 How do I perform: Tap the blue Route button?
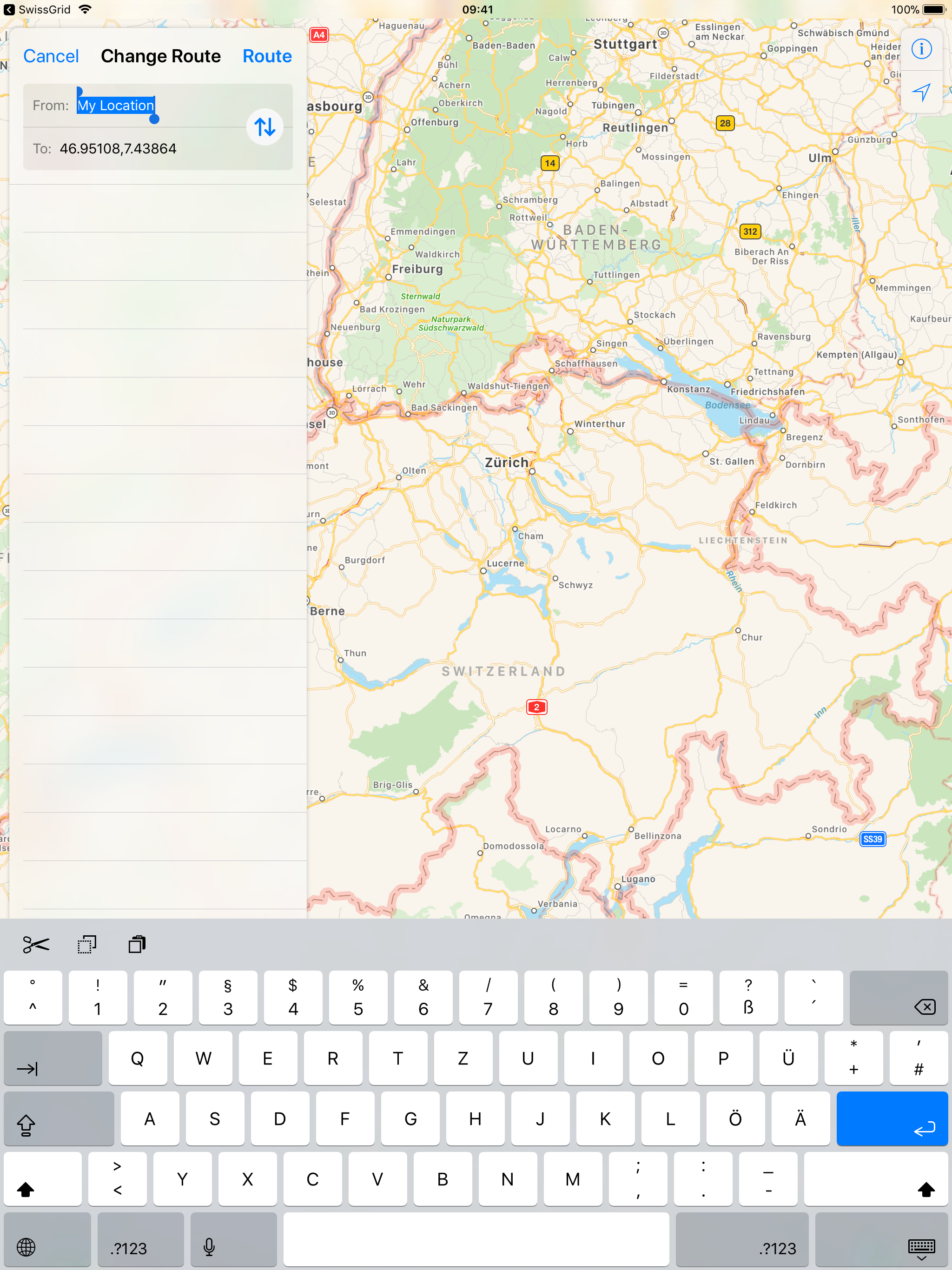[267, 56]
